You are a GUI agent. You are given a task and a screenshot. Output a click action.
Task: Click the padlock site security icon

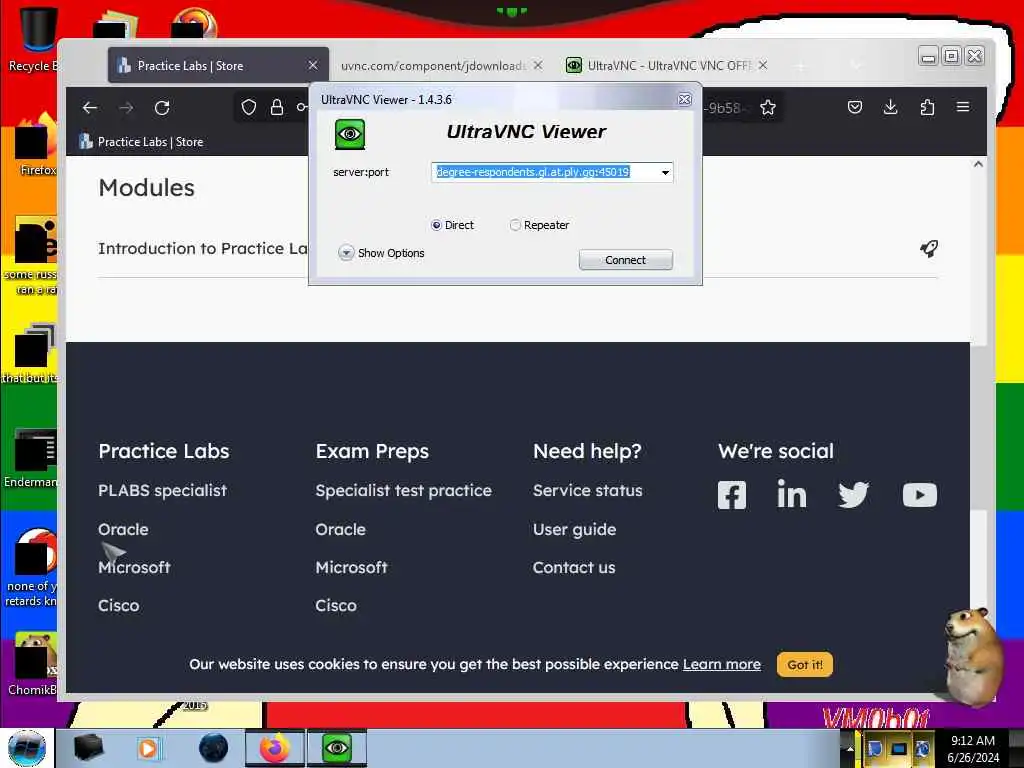(277, 107)
